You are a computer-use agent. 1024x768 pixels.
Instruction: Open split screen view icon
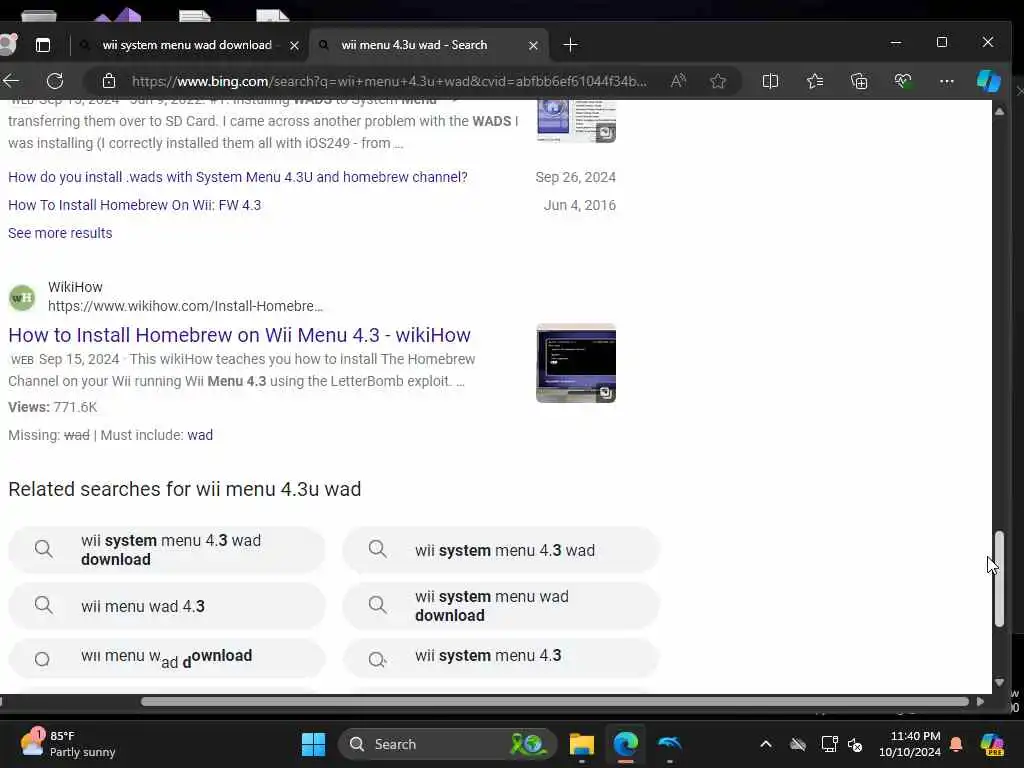coord(770,81)
